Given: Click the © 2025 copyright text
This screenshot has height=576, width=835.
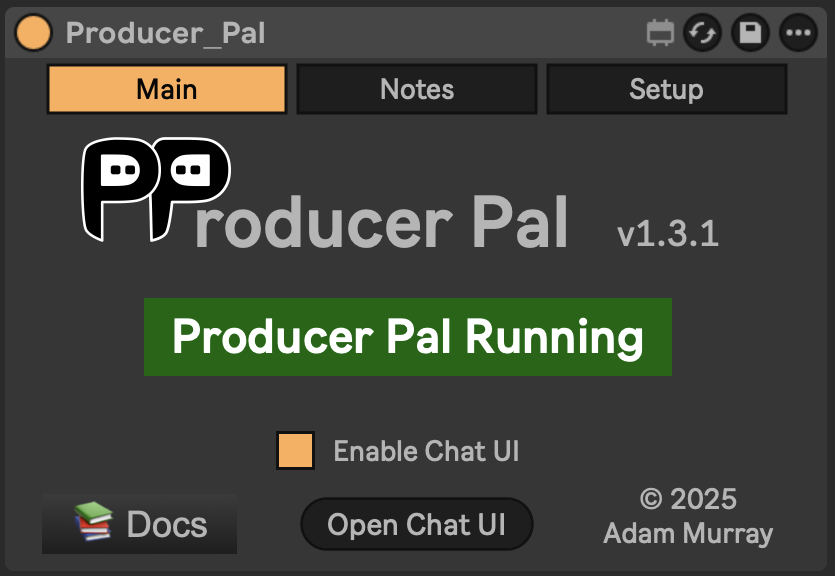Looking at the screenshot, I should tap(690, 499).
